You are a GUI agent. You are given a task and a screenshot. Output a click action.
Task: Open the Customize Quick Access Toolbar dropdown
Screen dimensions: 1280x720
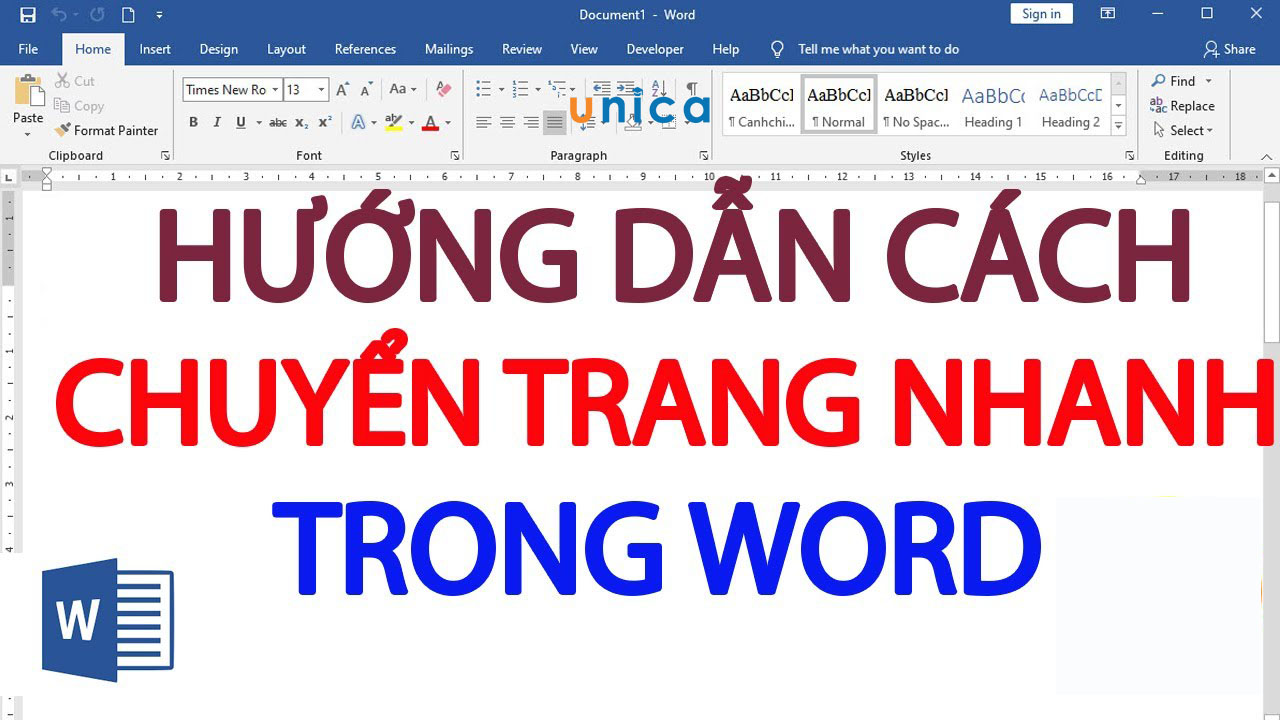[x=160, y=15]
